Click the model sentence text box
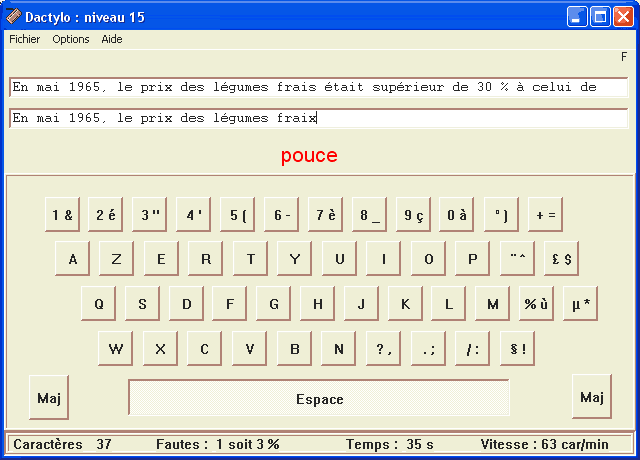This screenshot has width=640, height=460. point(318,87)
